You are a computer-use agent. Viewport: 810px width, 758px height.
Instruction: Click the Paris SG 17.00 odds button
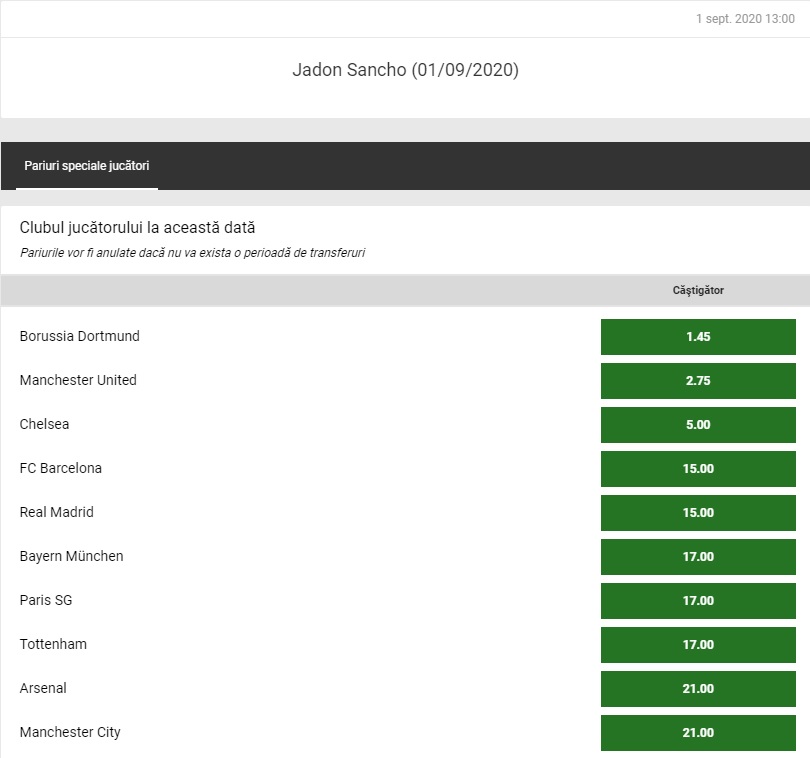698,601
